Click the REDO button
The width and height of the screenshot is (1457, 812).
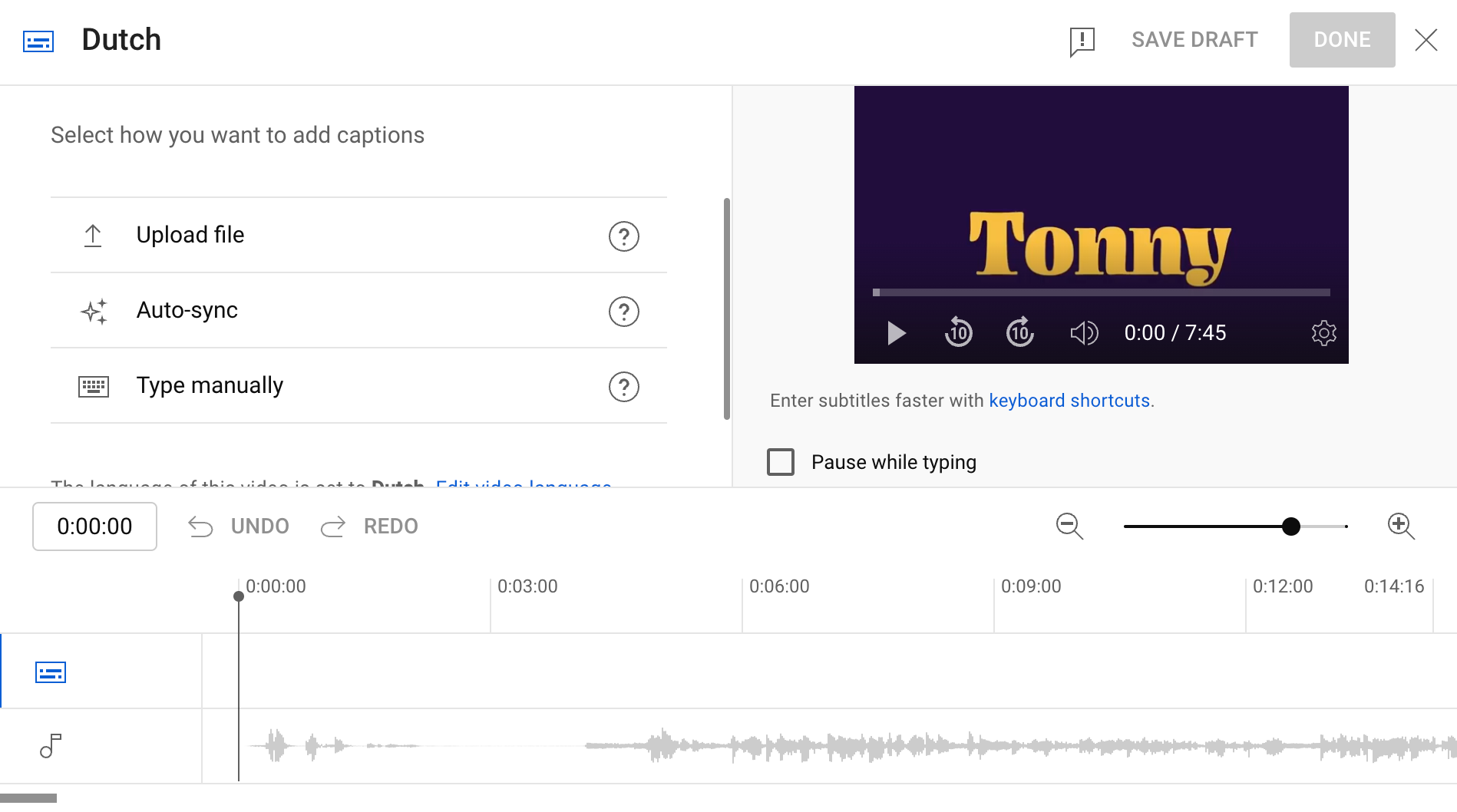coord(369,526)
